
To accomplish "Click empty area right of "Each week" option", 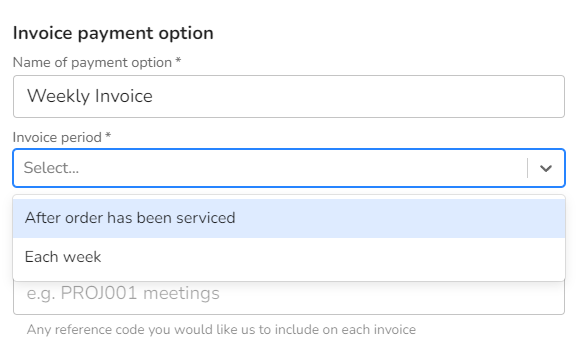I will coord(330,257).
